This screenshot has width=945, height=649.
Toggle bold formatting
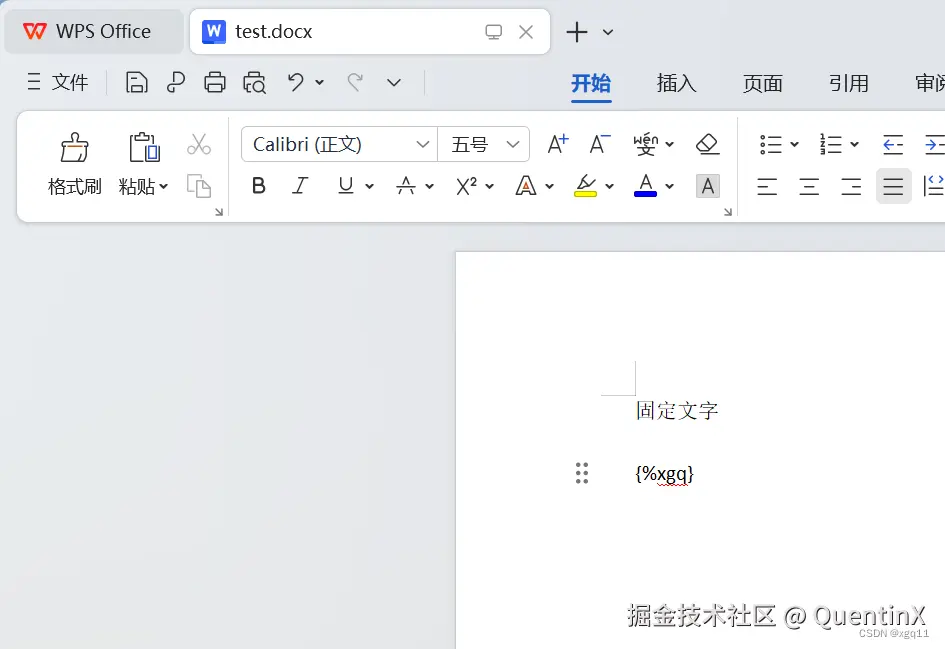pos(258,187)
